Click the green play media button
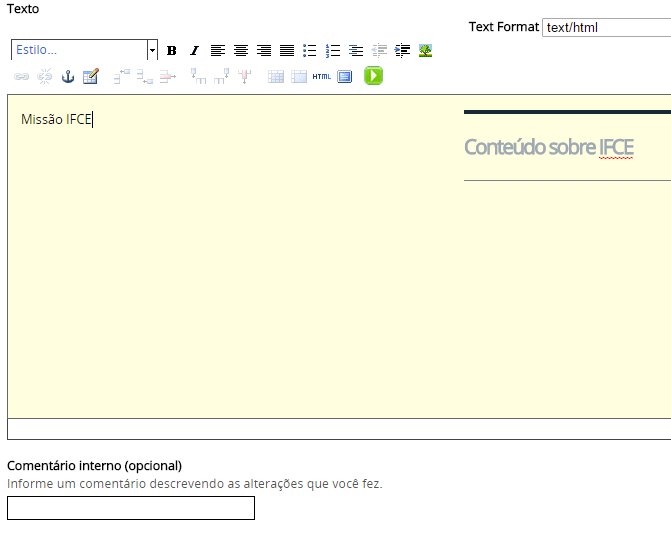This screenshot has height=541, width=671. [x=374, y=76]
